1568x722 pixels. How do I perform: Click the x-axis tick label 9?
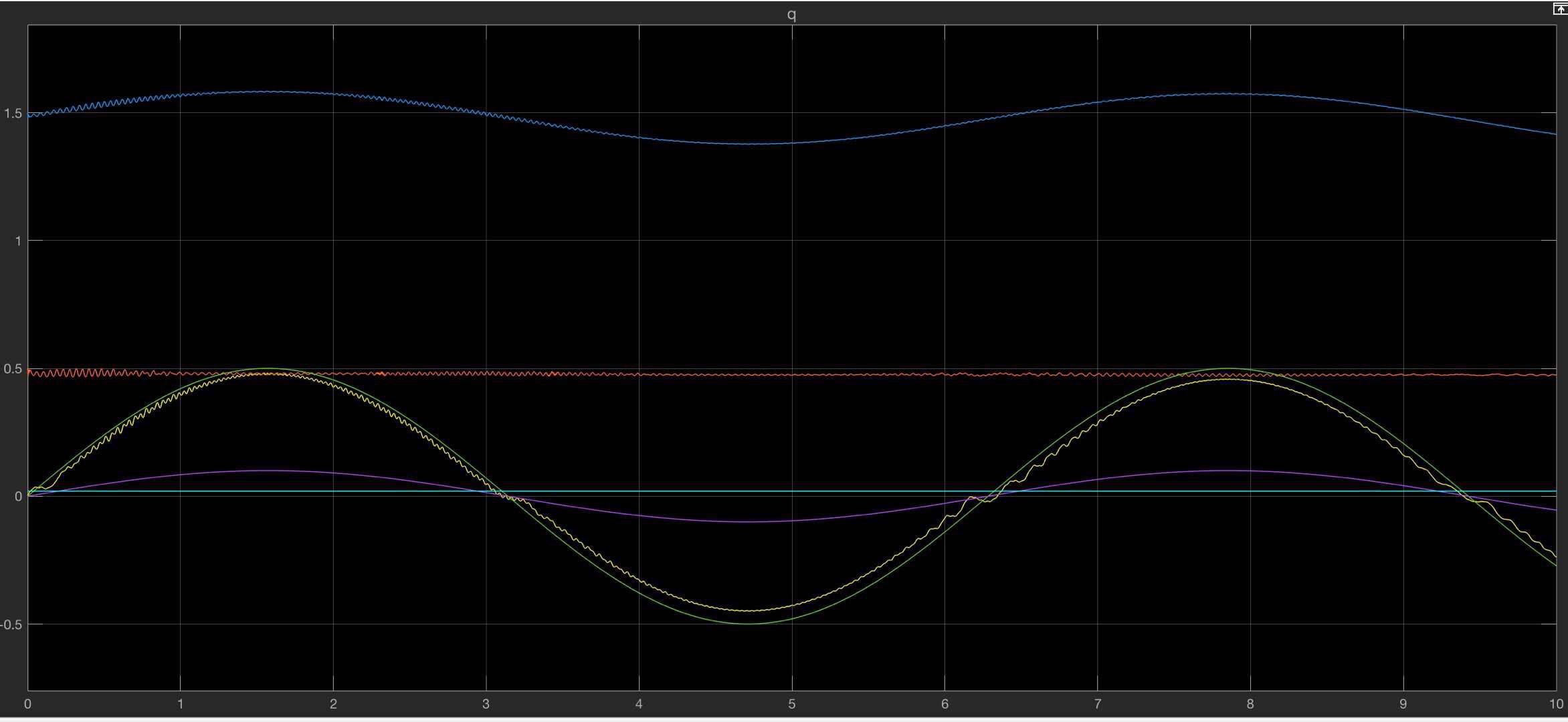tap(1403, 704)
